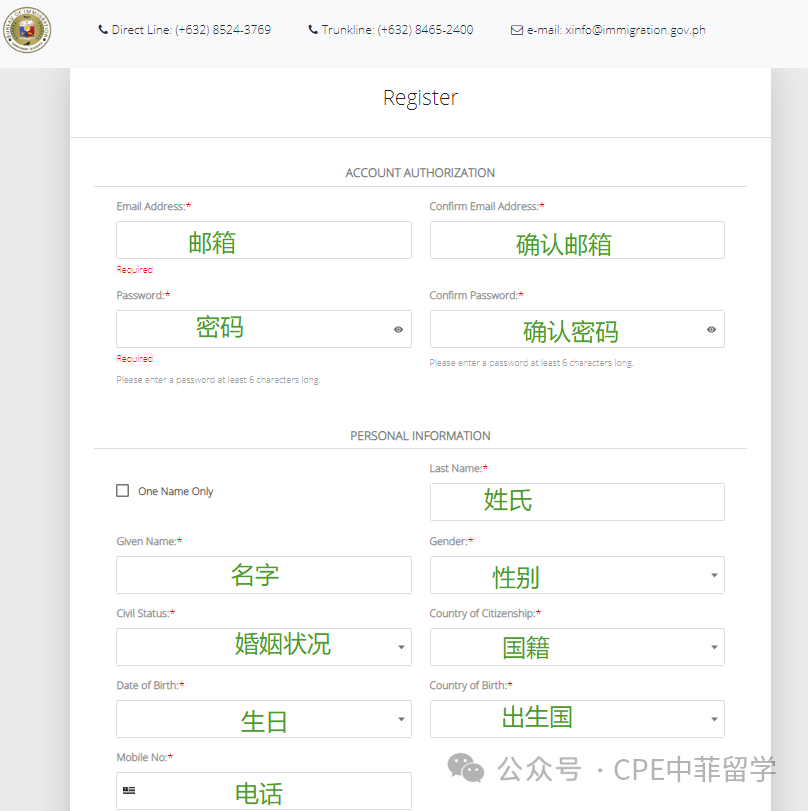Expand the Country of Birth dropdown
Image resolution: width=808 pixels, height=811 pixels.
[x=577, y=719]
